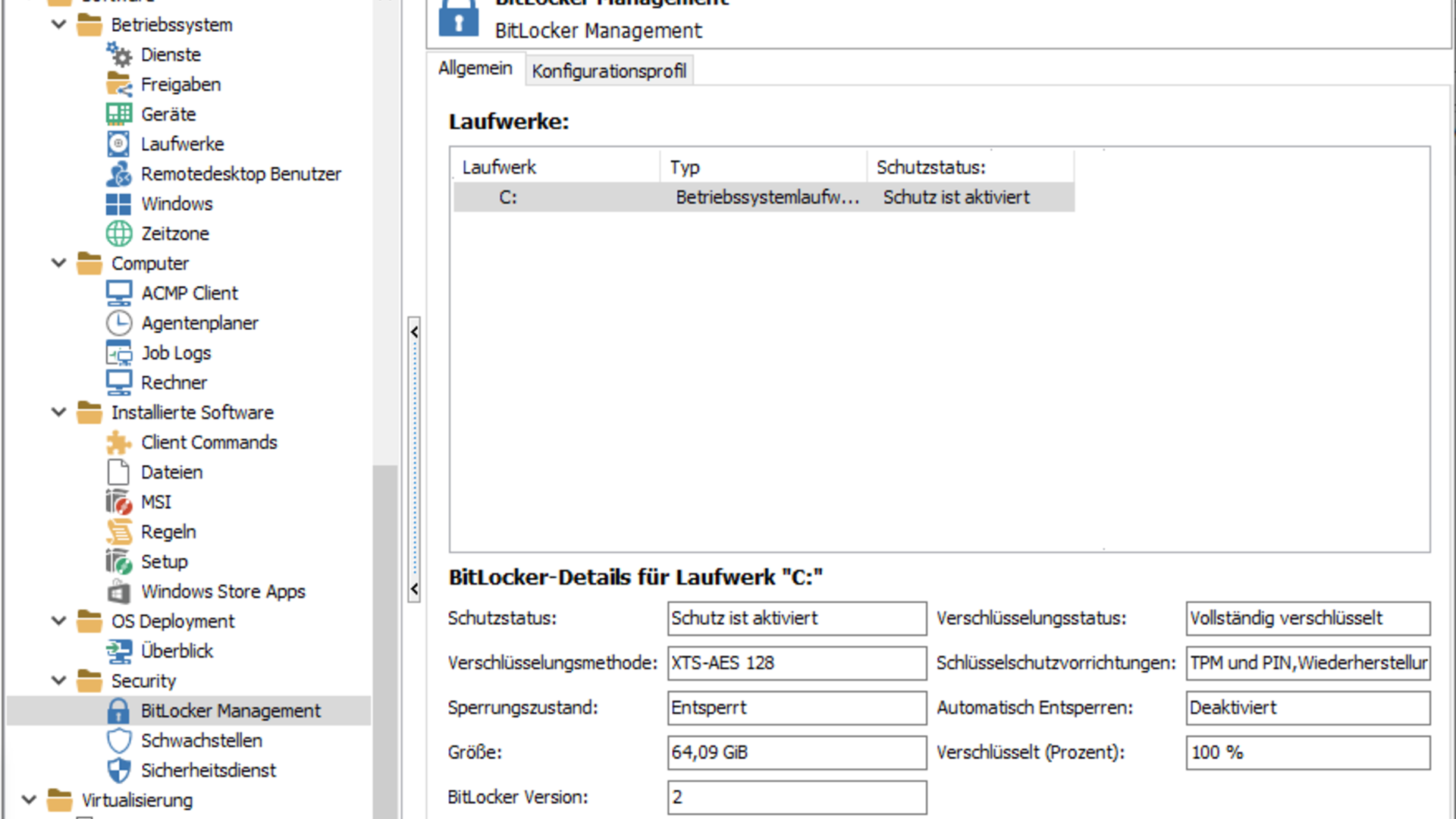1456x819 pixels.
Task: Sort by the Typ column header
Action: 764,167
